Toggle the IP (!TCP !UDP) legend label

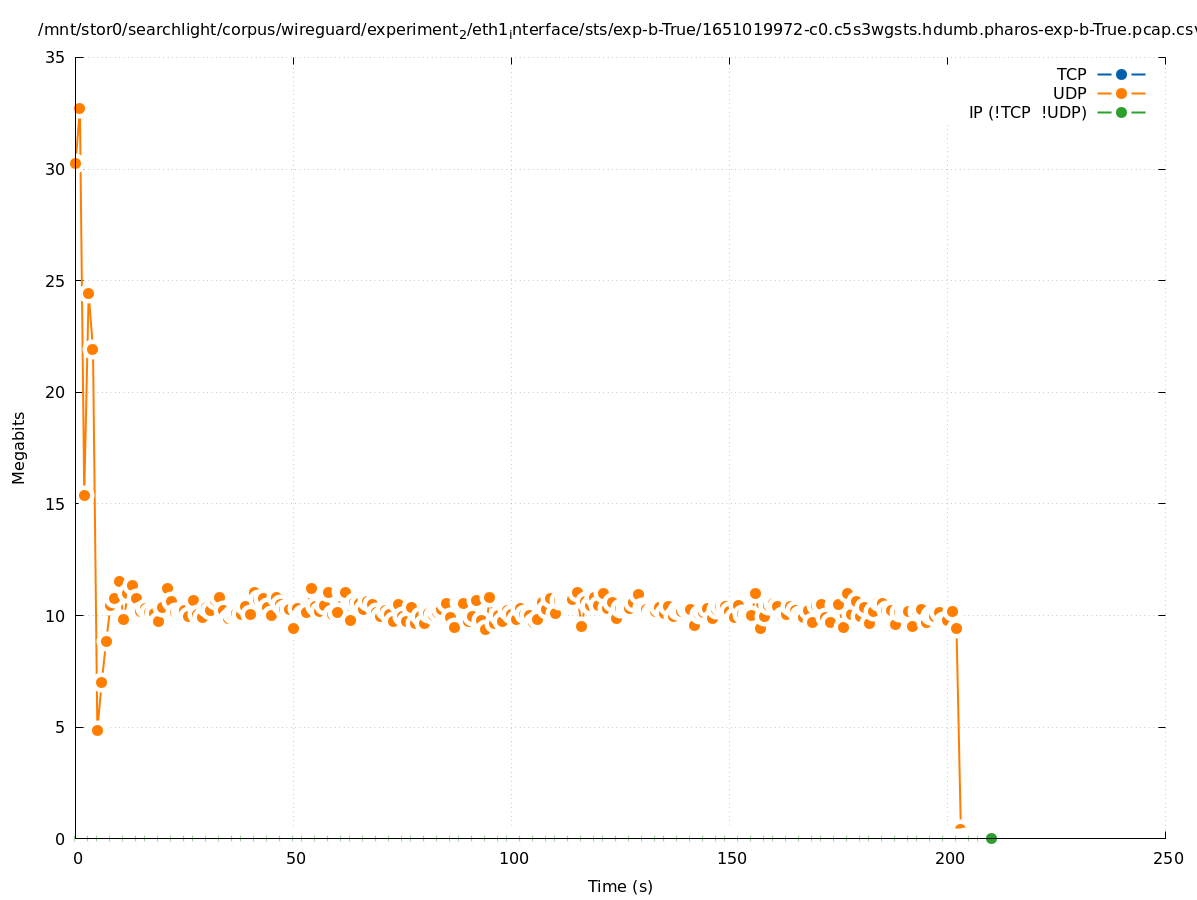point(1027,112)
